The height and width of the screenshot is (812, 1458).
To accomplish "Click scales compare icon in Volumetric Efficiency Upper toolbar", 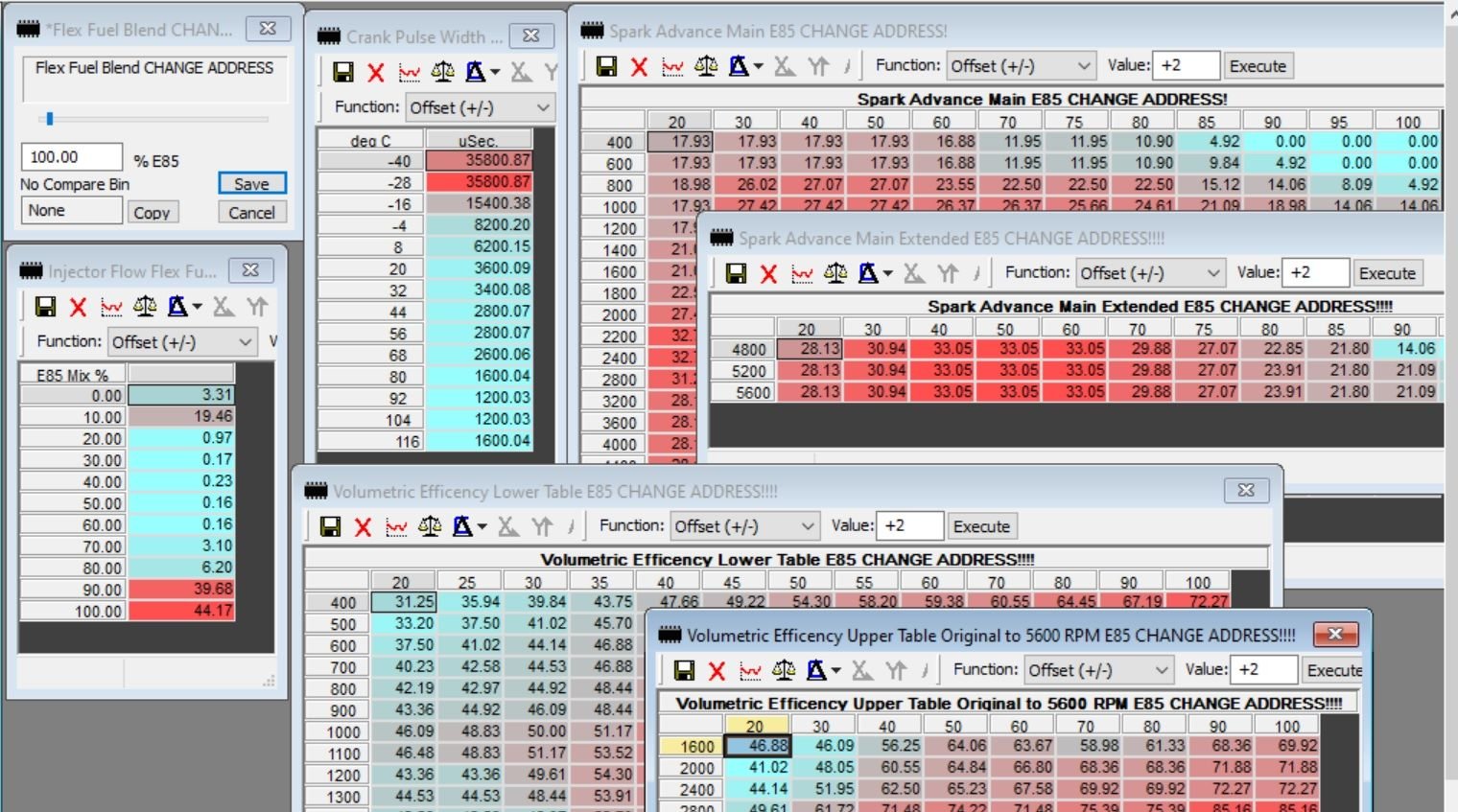I will point(784,670).
